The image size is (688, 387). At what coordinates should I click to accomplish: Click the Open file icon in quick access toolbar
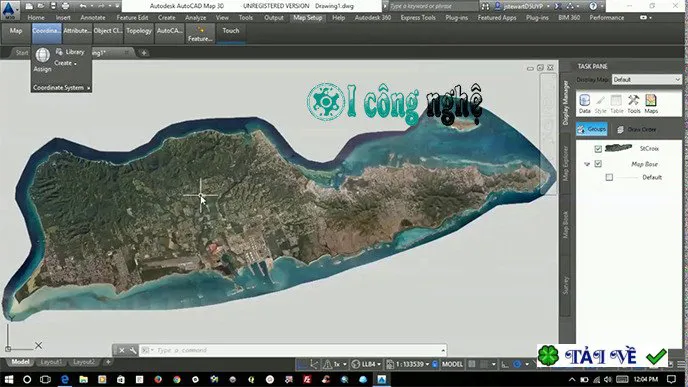coord(41,6)
